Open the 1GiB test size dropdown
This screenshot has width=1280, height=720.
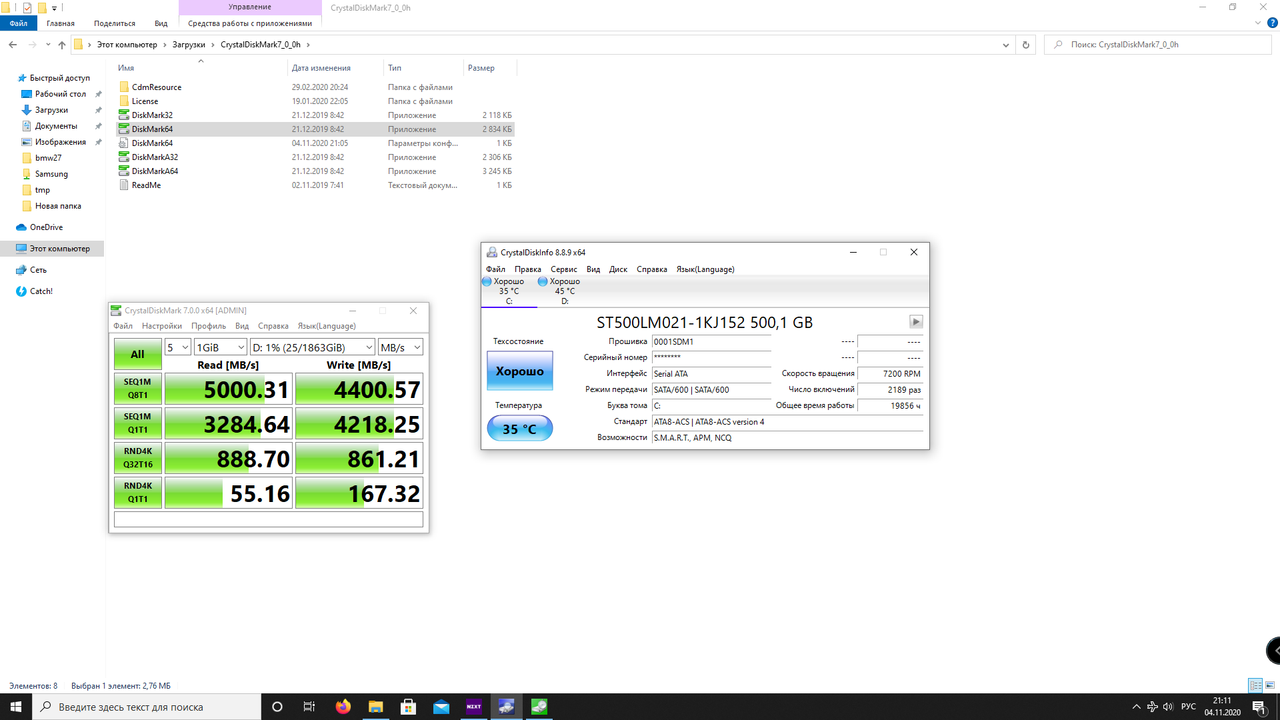[x=219, y=347]
